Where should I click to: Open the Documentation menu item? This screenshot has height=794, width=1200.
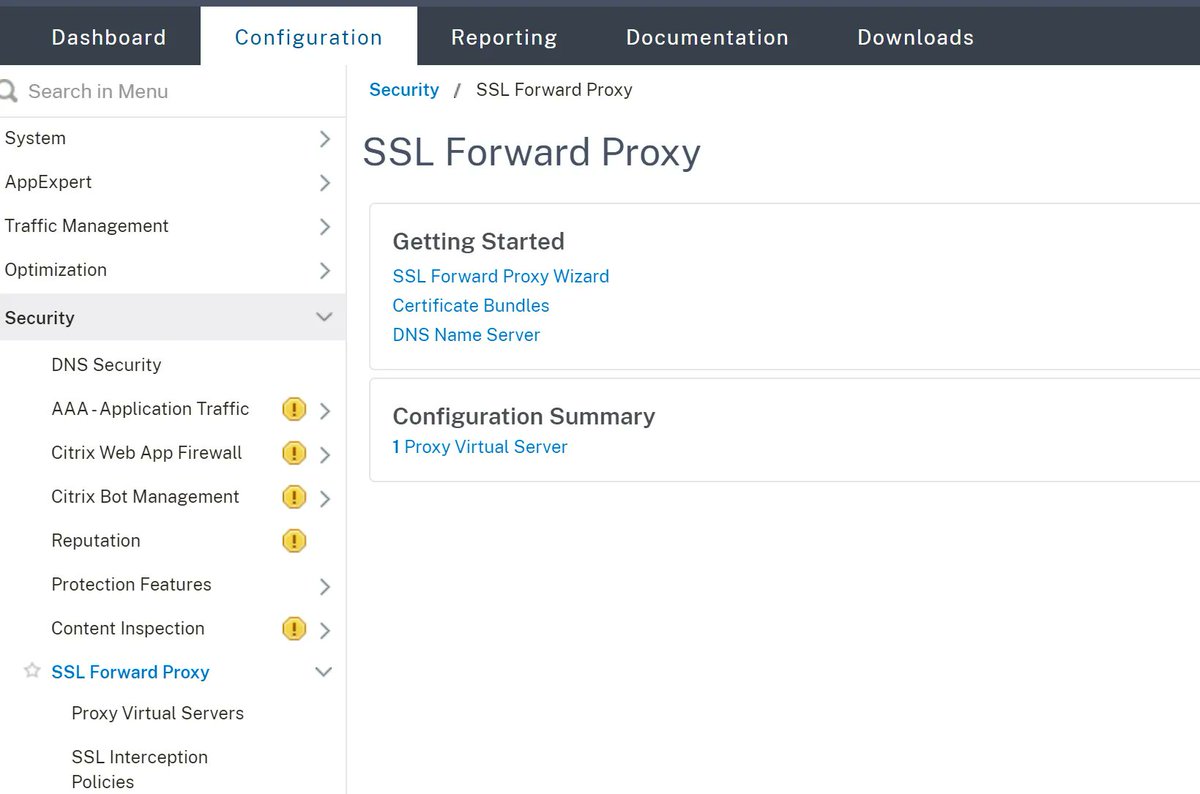(x=707, y=37)
